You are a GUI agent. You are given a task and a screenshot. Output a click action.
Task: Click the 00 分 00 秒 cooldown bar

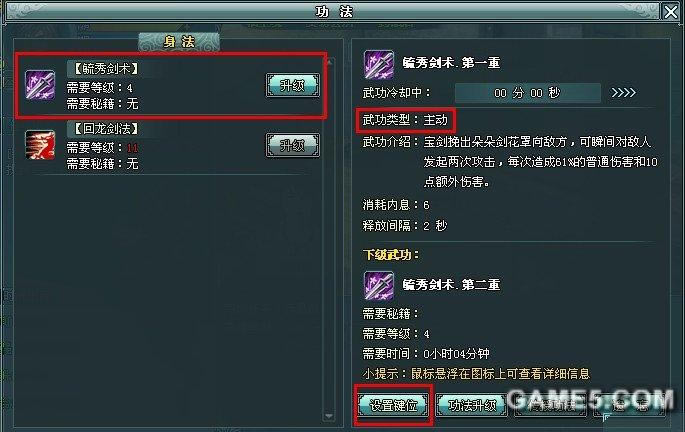(527, 93)
